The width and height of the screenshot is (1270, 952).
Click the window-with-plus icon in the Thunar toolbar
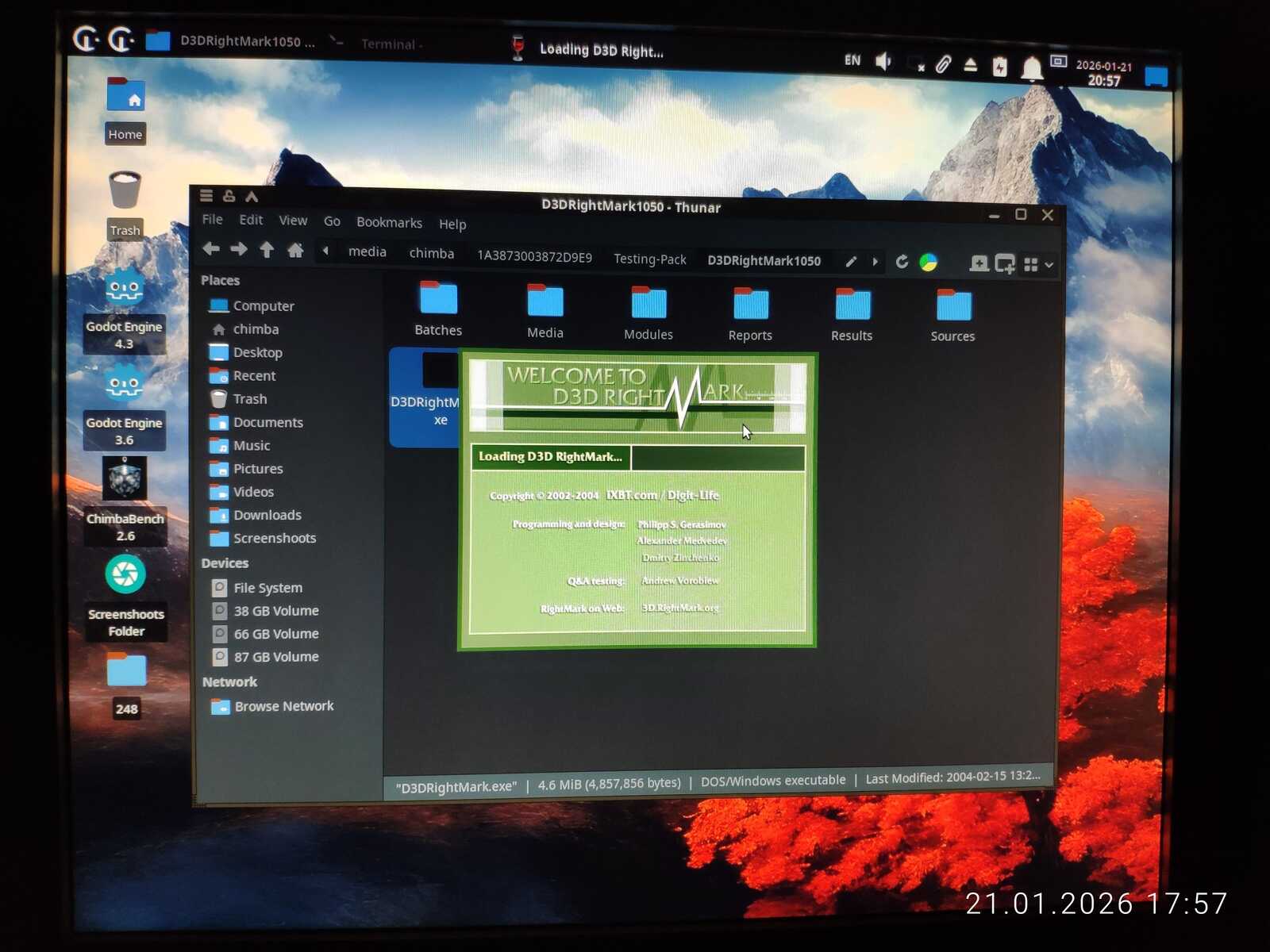point(1005,263)
